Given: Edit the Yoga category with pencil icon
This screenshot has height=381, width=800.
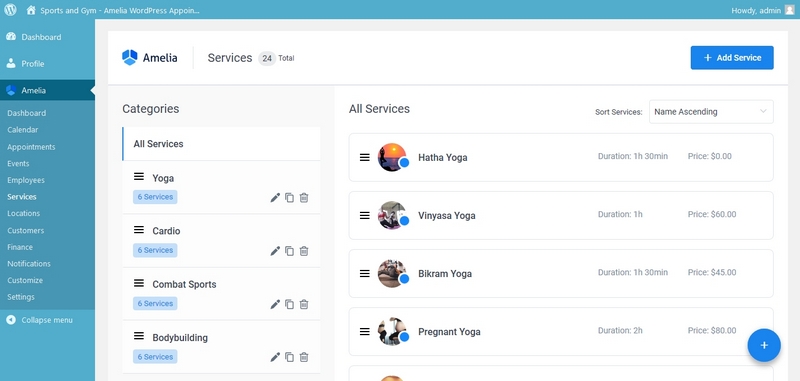Looking at the screenshot, I should click(x=275, y=197).
